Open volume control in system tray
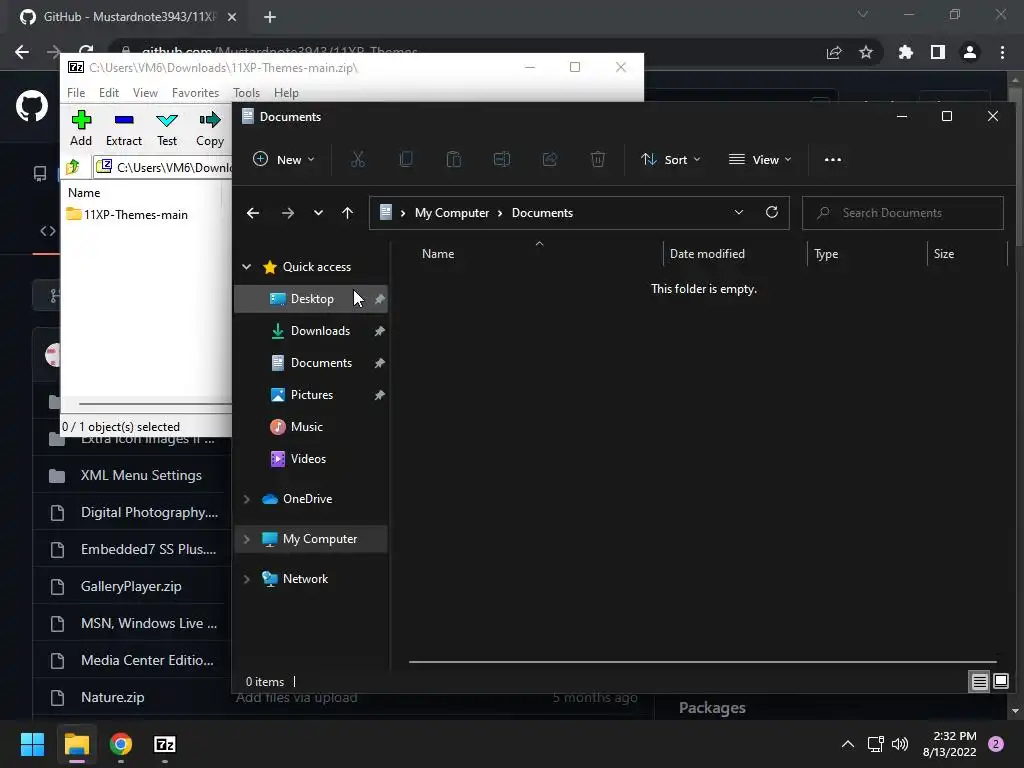This screenshot has height=768, width=1024. point(900,744)
